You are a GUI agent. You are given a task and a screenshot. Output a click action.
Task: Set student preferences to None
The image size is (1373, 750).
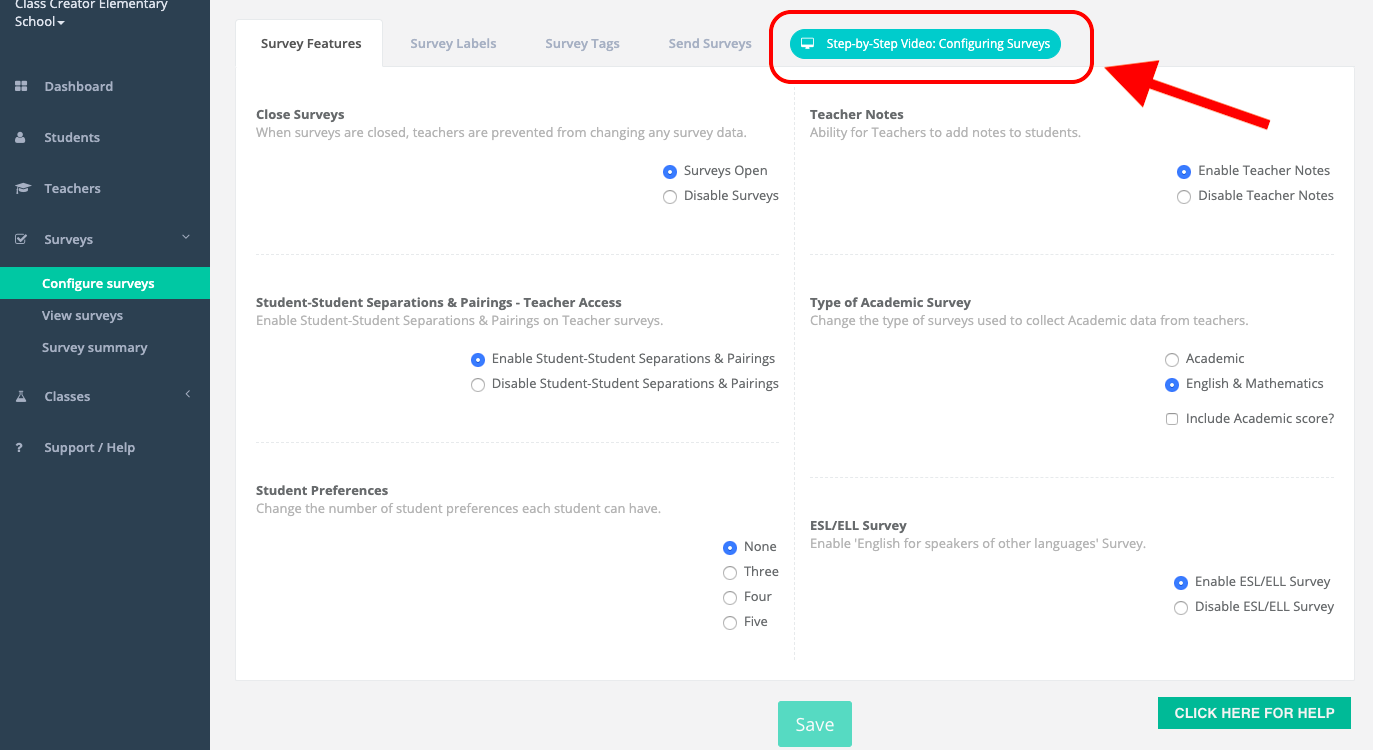pyautogui.click(x=730, y=548)
